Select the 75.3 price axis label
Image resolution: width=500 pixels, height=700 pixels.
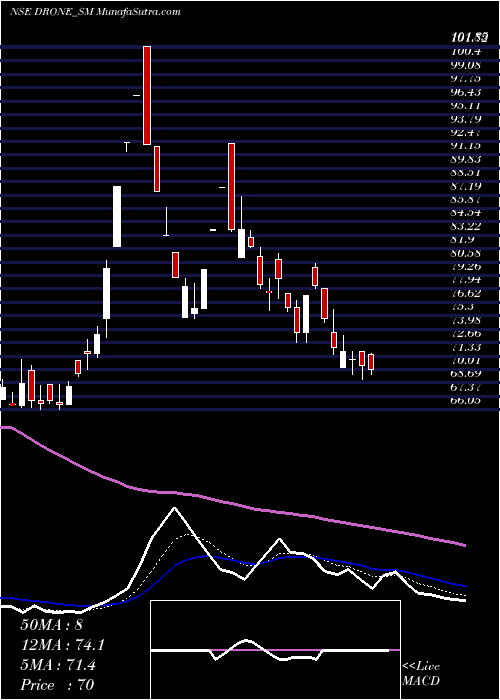[462, 307]
